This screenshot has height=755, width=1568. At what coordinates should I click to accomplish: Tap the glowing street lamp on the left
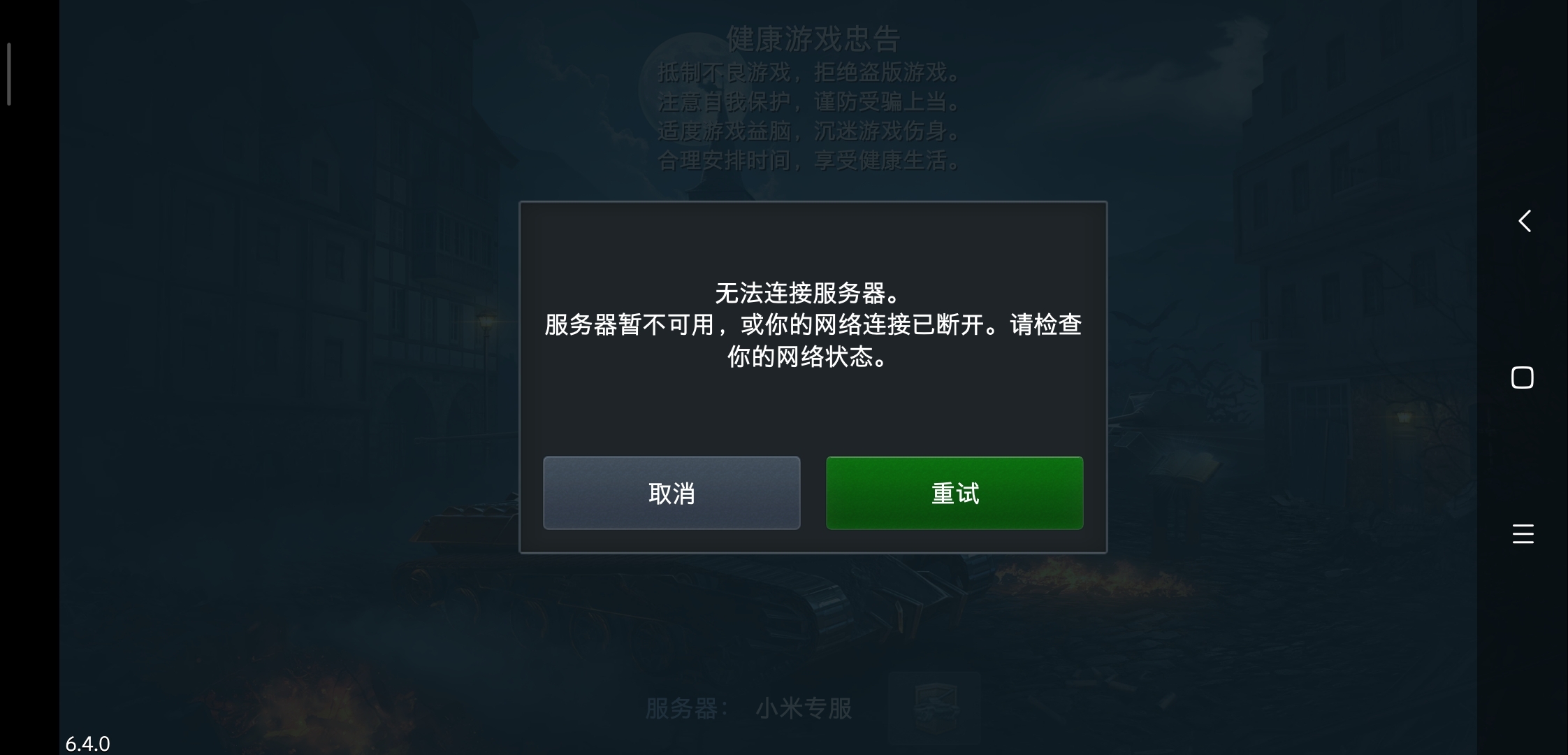point(486,323)
